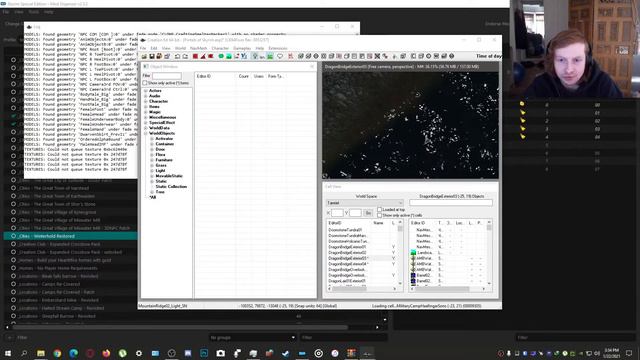Open the World Space Tamriel dropdown

click(364, 203)
